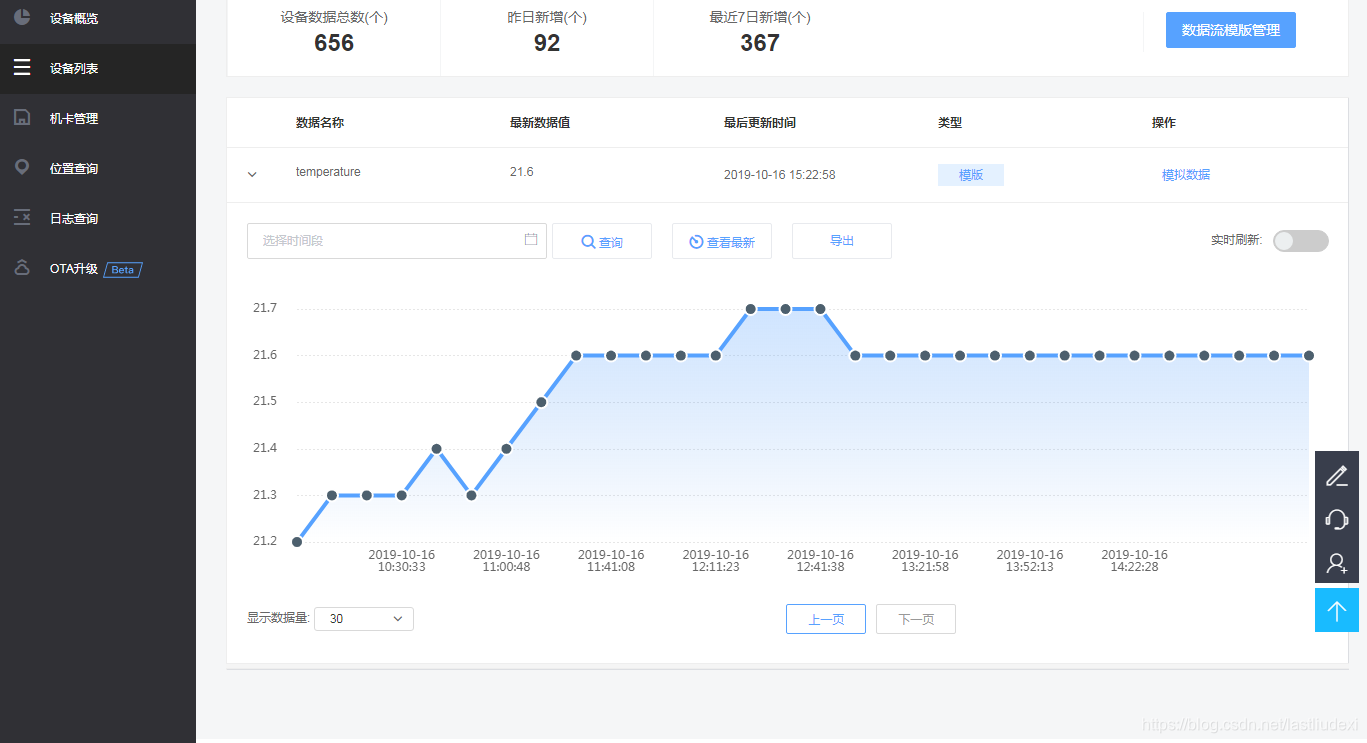Click the x-axis label 2019-10-16 10:30:33

click(x=402, y=561)
